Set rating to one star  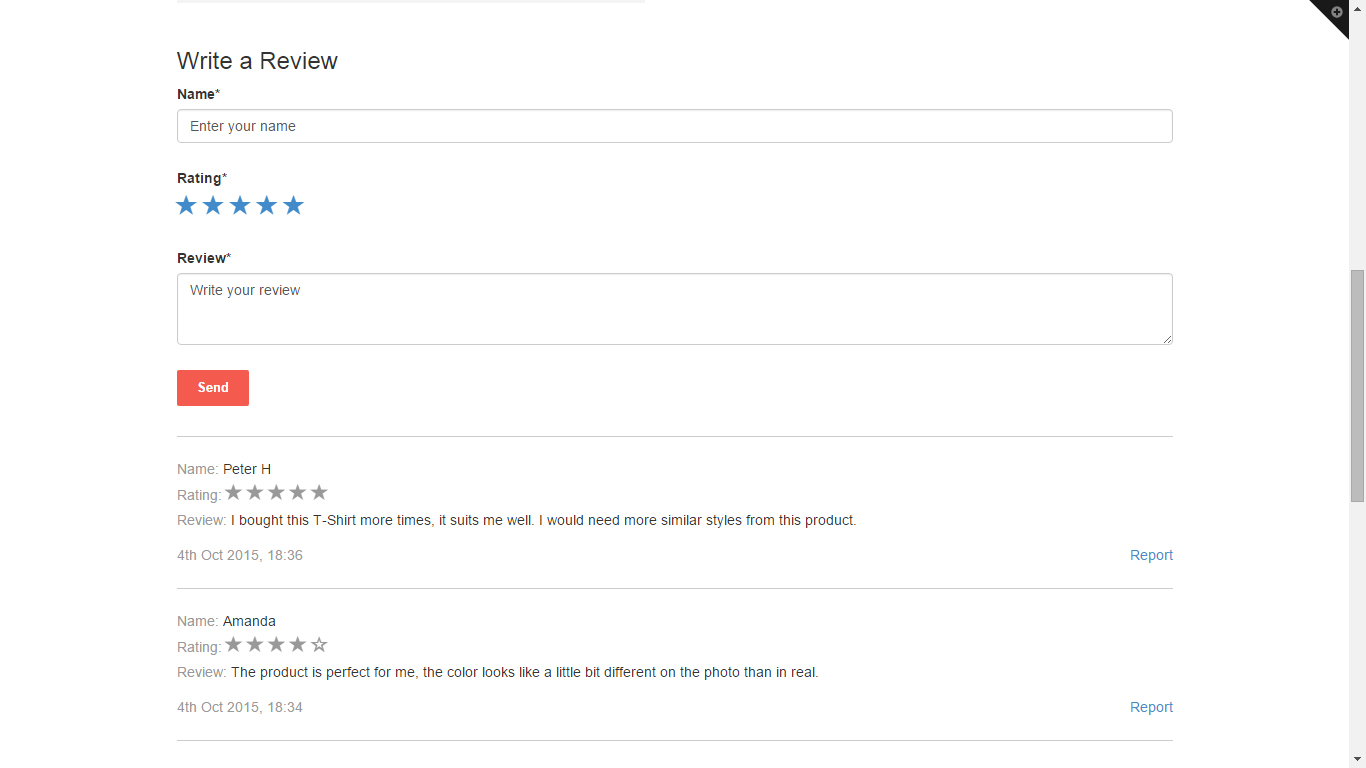(186, 206)
